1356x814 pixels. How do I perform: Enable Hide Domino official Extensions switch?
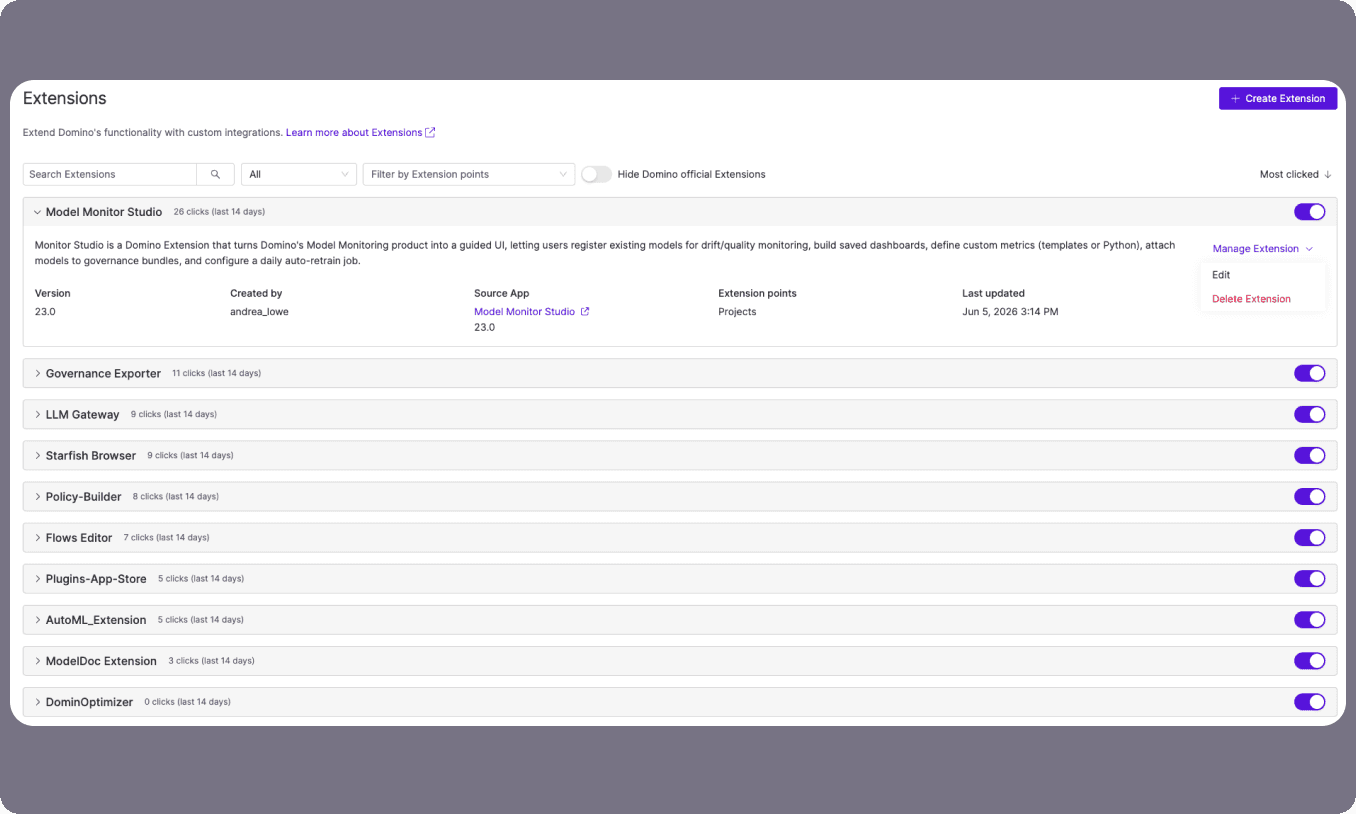point(596,174)
